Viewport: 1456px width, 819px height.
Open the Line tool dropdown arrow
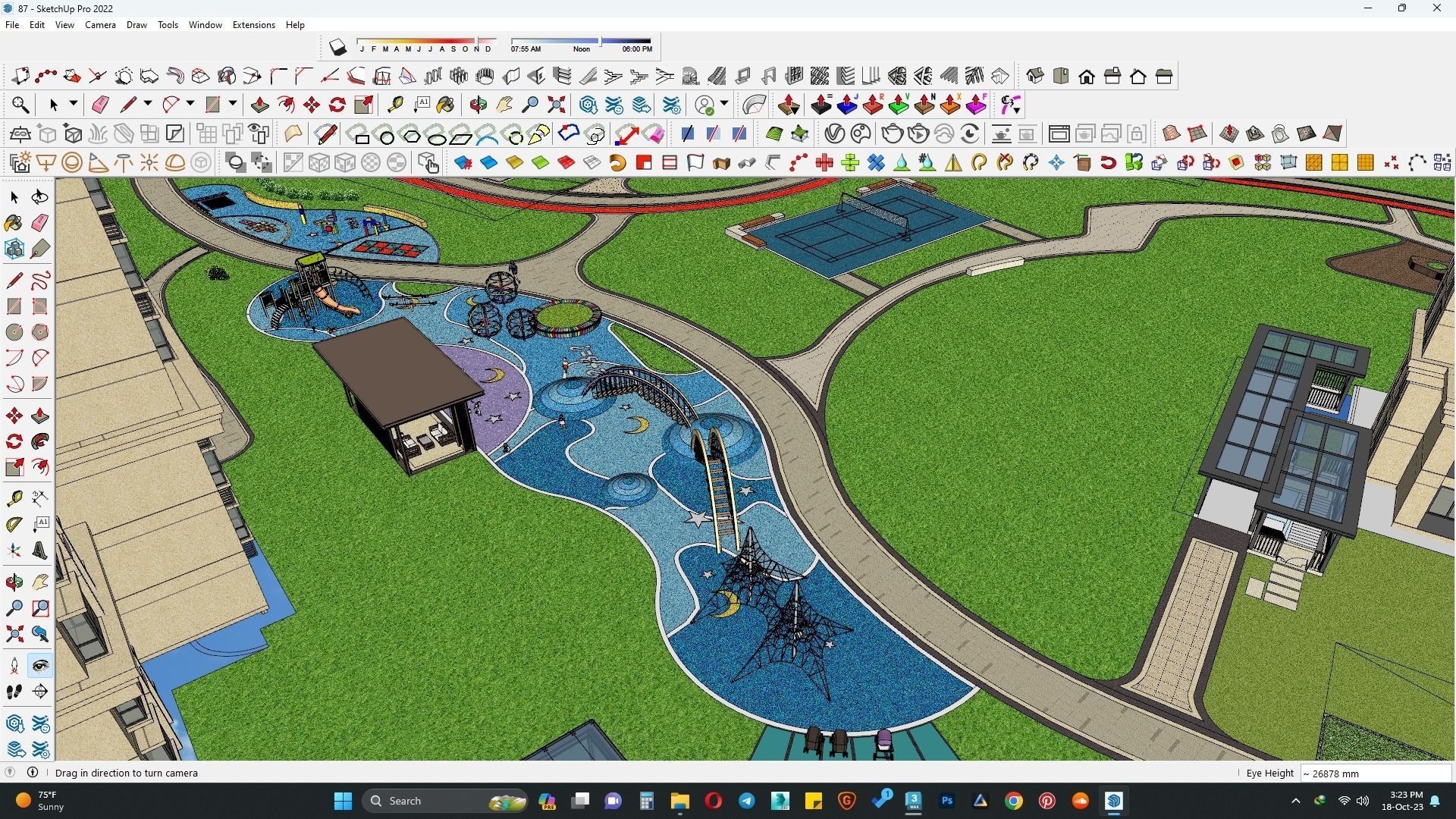pos(148,104)
